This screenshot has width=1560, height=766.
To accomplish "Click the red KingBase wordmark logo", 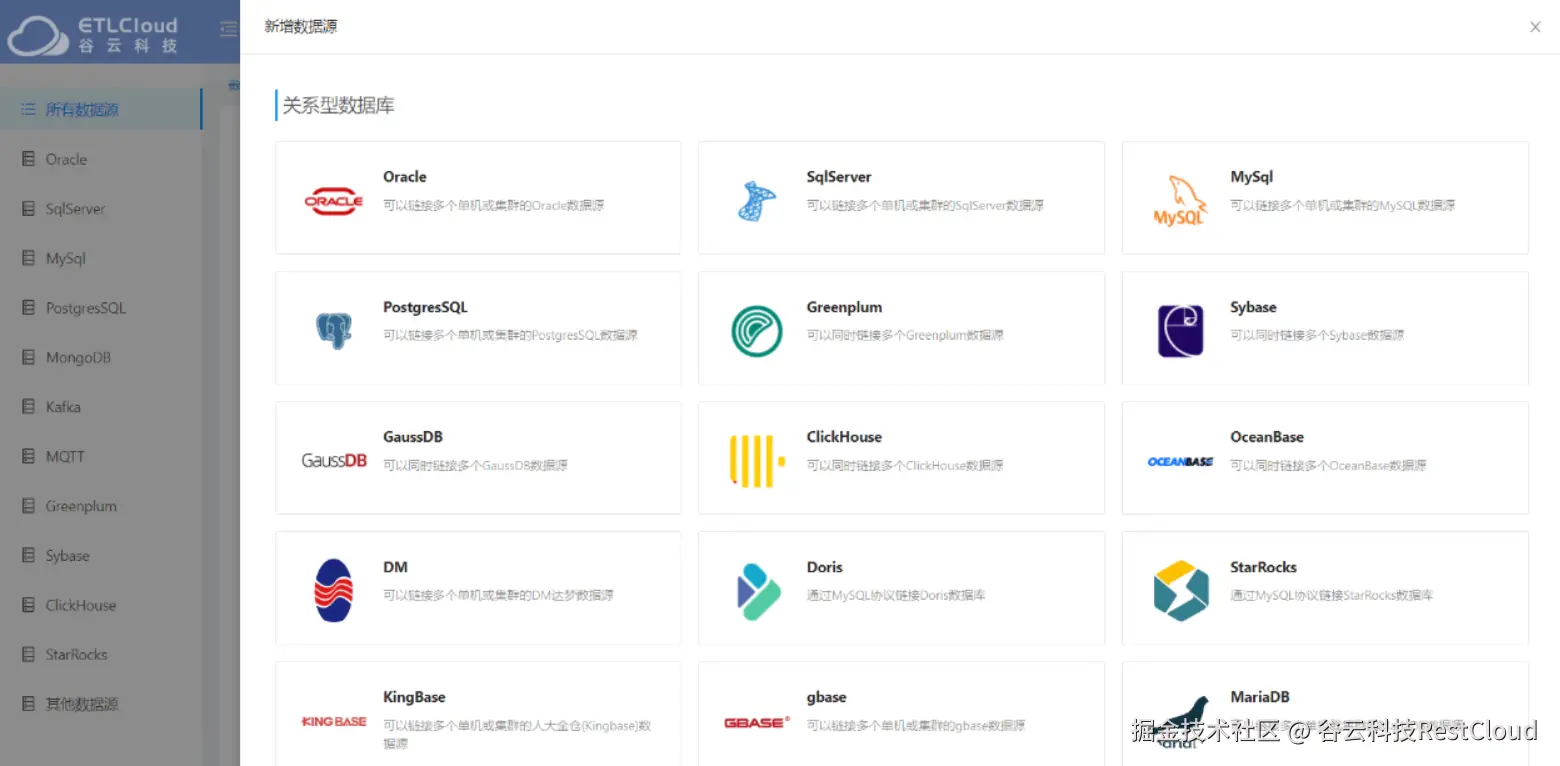I will click(334, 721).
